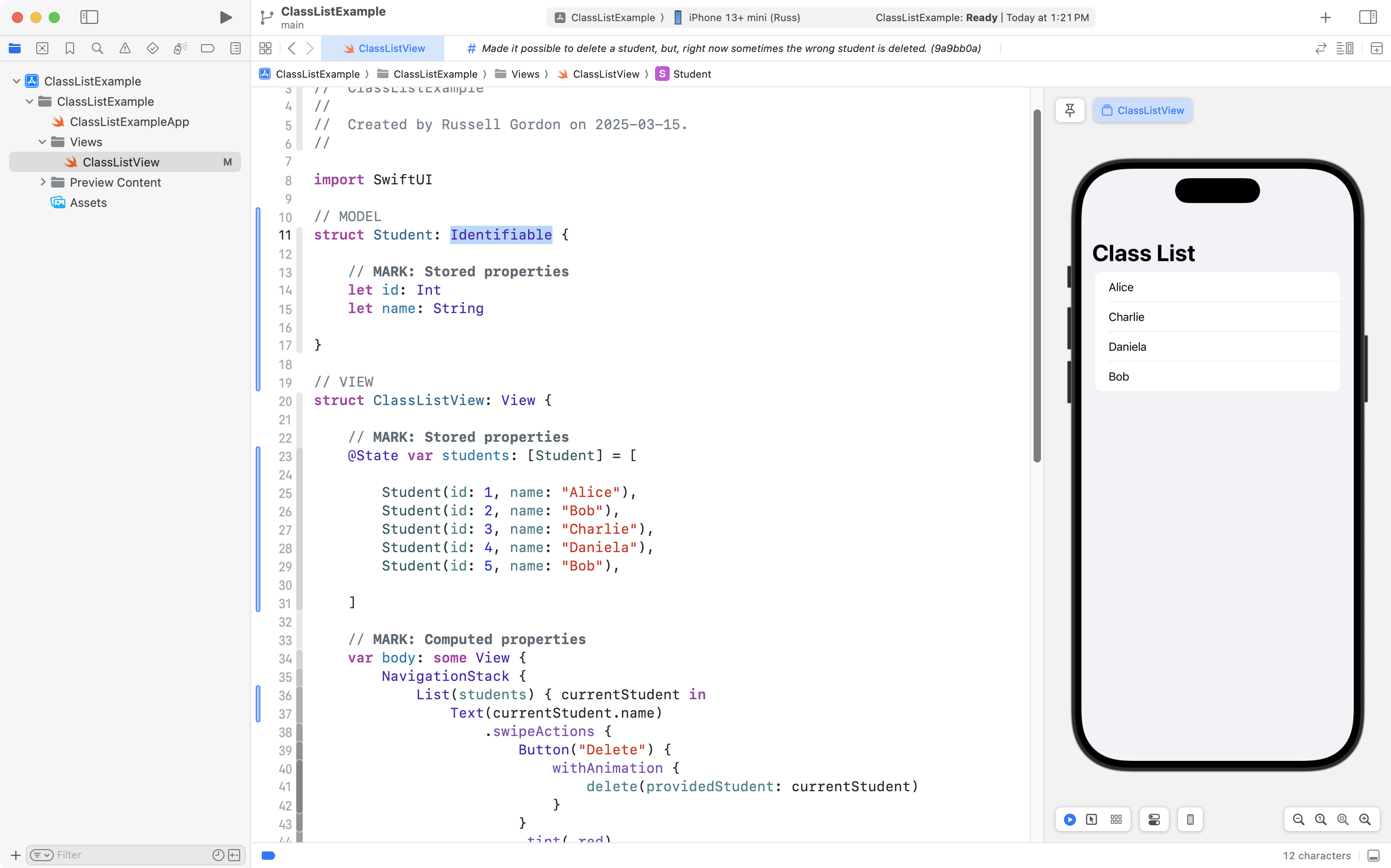
Task: Expand the Preview Content folder
Action: (x=42, y=182)
